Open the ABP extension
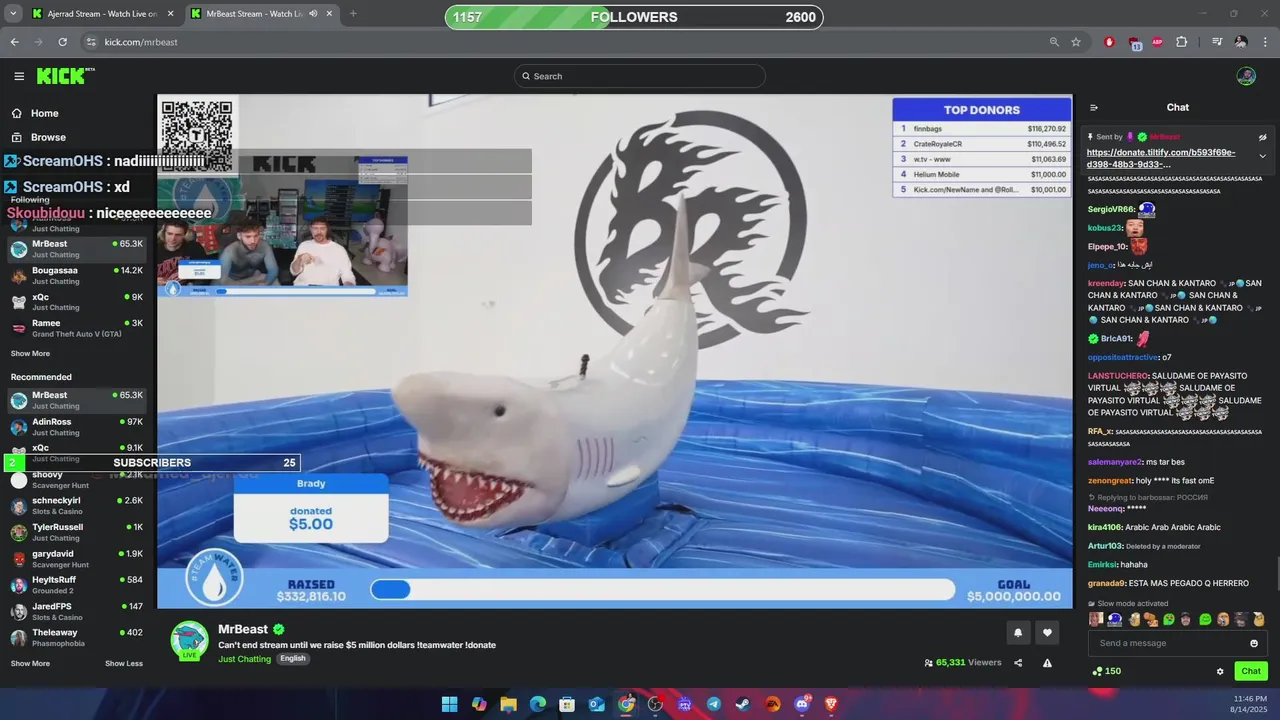The height and width of the screenshot is (720, 1280). tap(1159, 42)
